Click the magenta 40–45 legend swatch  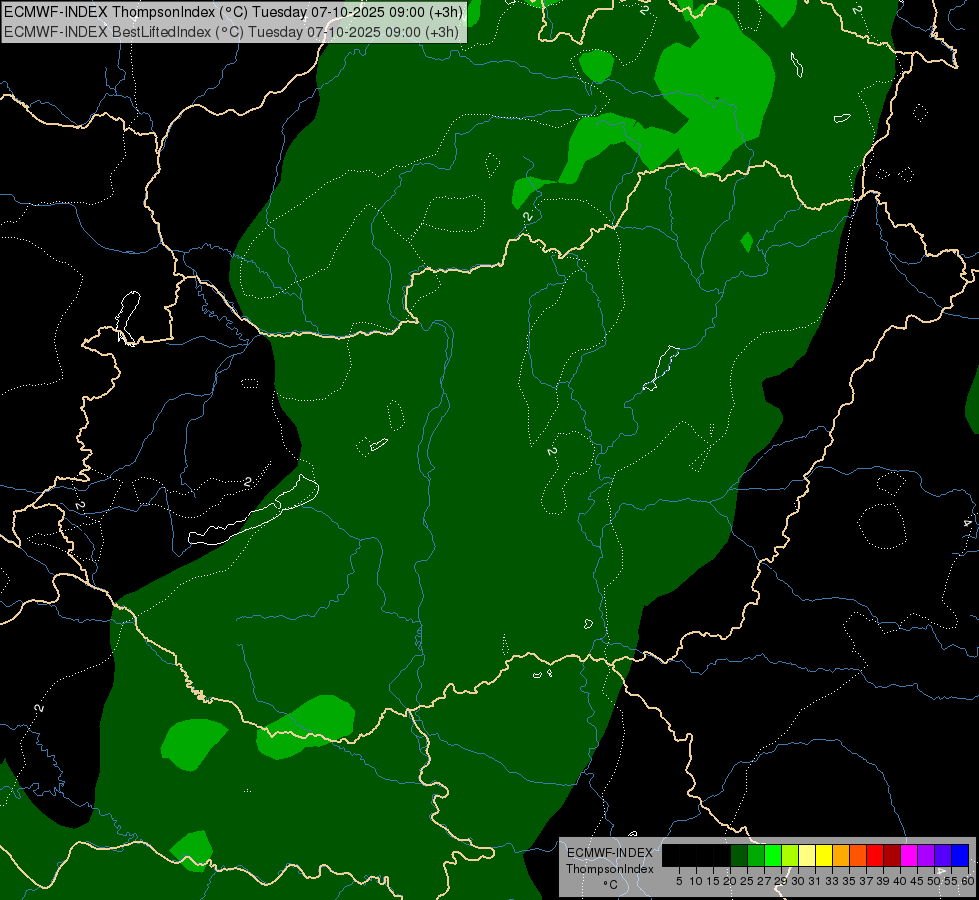[x=909, y=855]
